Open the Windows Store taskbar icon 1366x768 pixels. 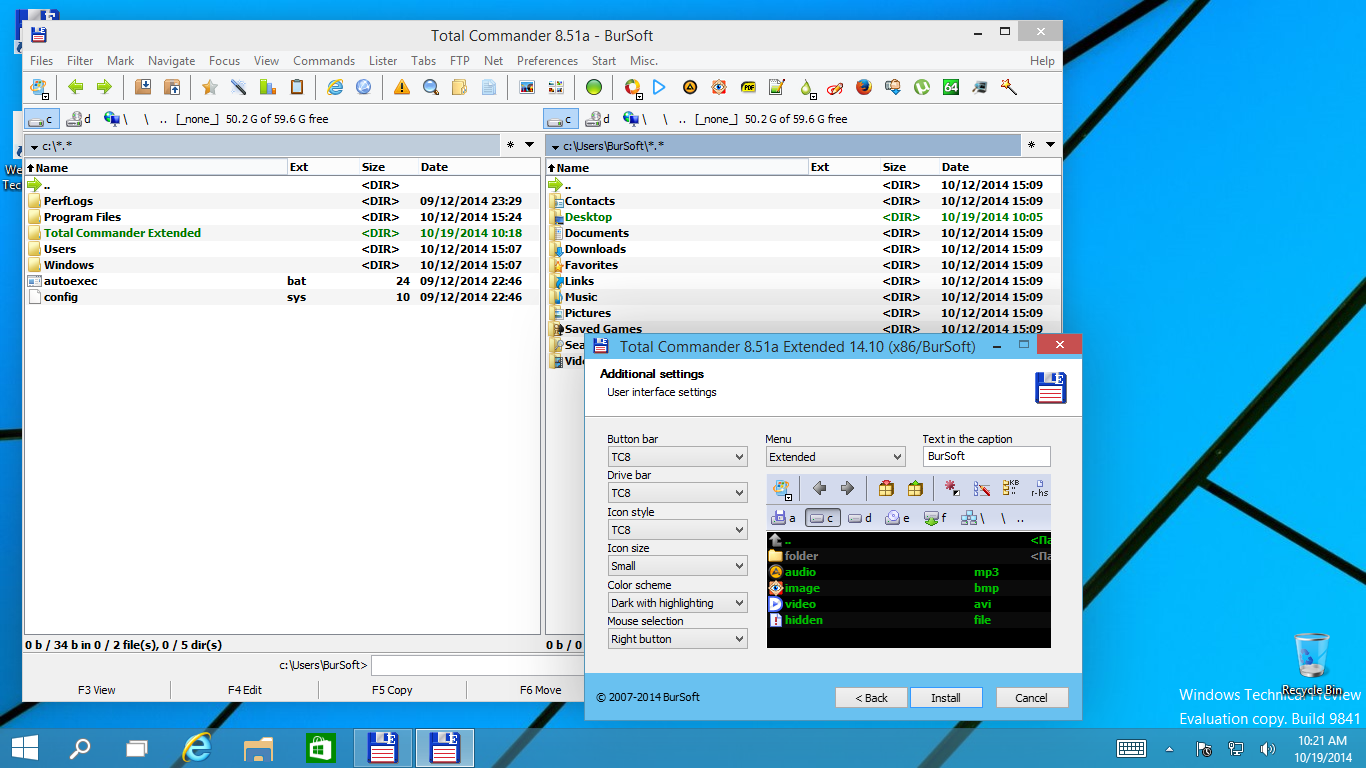318,747
